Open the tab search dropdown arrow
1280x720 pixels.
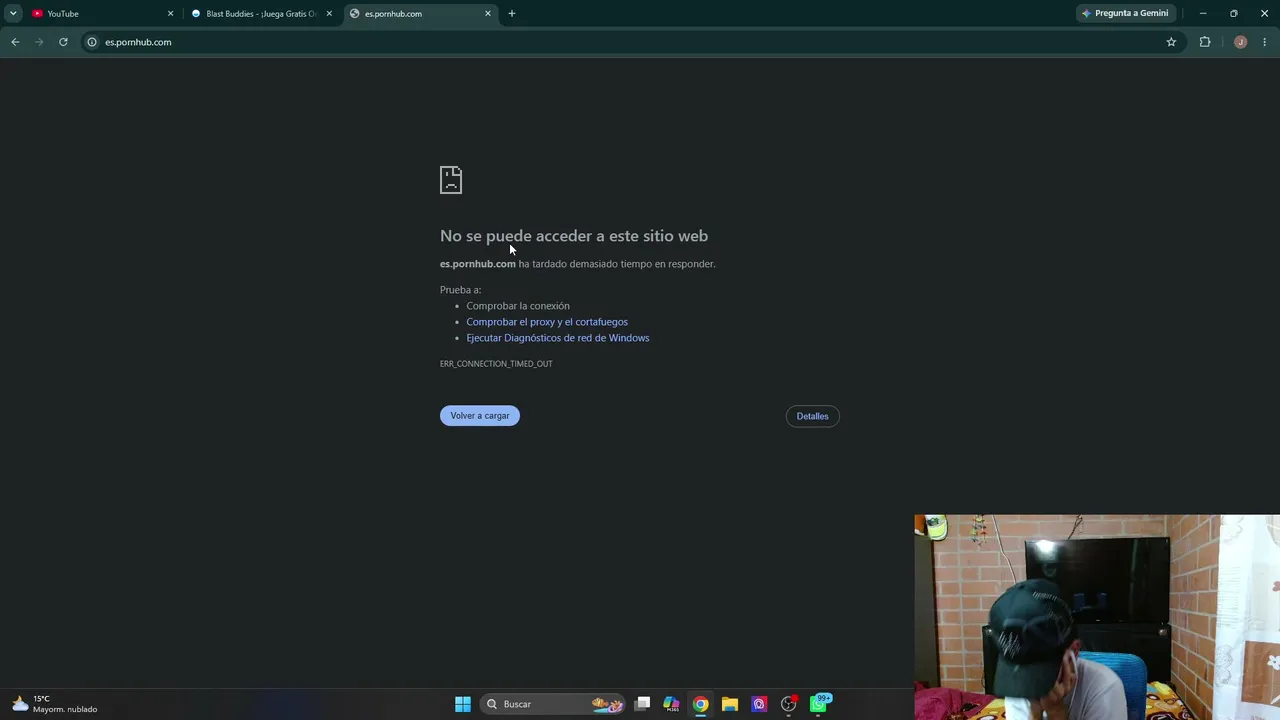pyautogui.click(x=13, y=13)
